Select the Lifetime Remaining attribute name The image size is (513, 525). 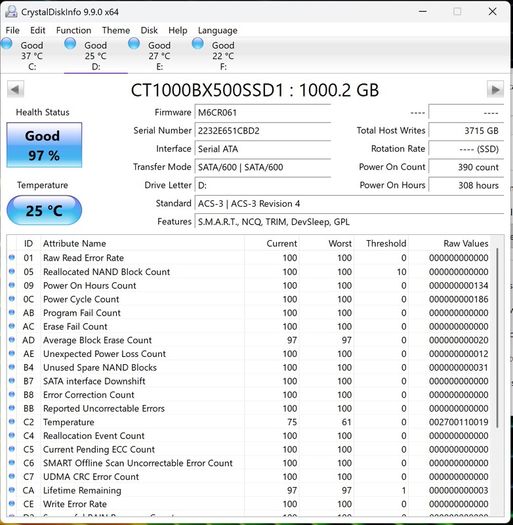[82, 491]
